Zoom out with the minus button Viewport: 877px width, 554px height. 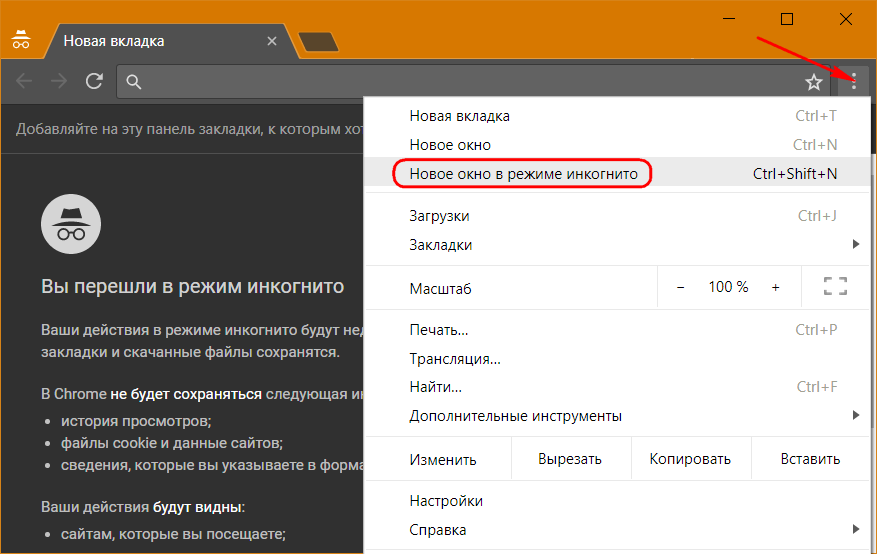click(x=681, y=287)
